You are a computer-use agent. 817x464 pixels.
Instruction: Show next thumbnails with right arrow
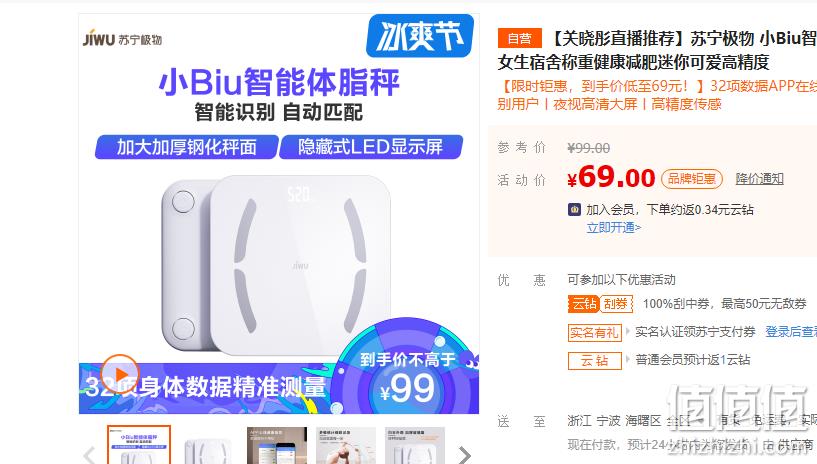[x=463, y=455]
